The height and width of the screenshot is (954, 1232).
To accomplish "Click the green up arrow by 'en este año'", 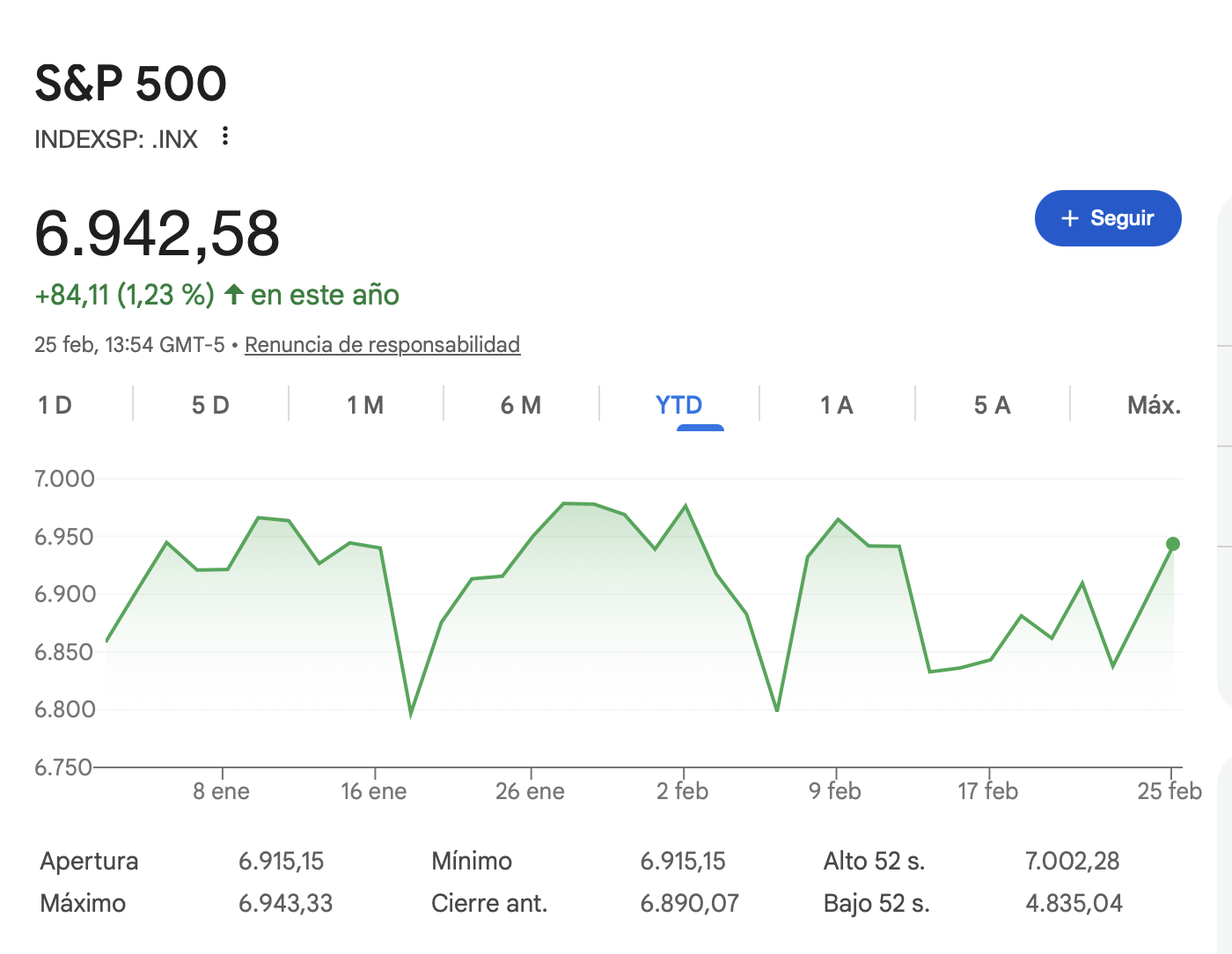I will (233, 294).
